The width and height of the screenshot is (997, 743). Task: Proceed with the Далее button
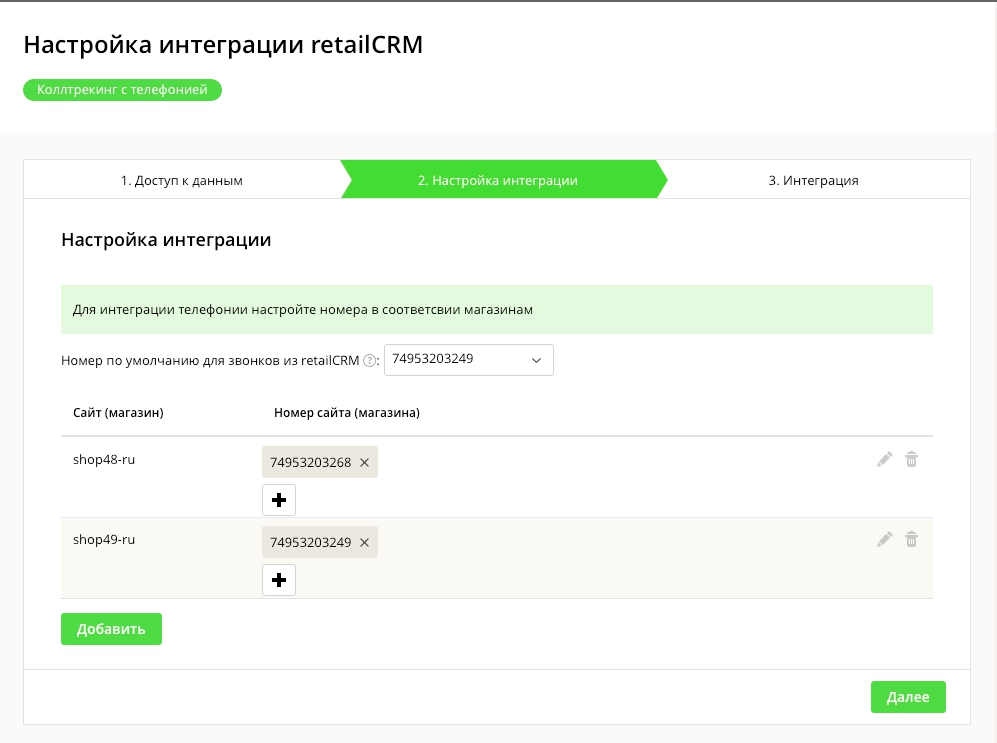[908, 697]
